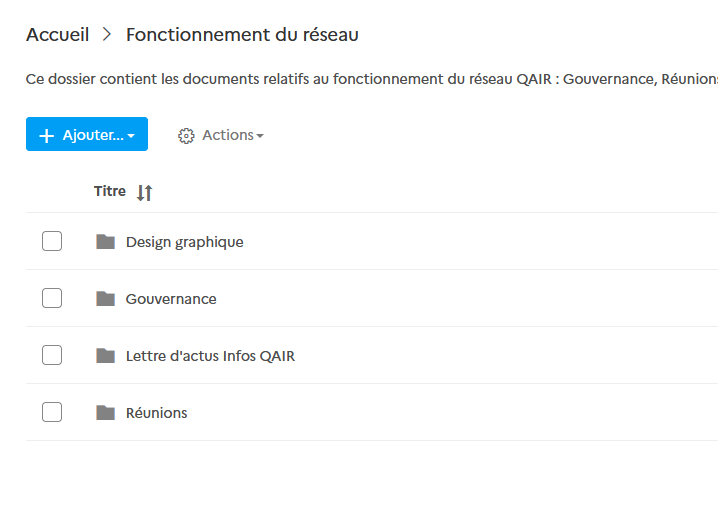Click the Titre column header
Image resolution: width=718 pixels, height=506 pixels.
point(110,191)
